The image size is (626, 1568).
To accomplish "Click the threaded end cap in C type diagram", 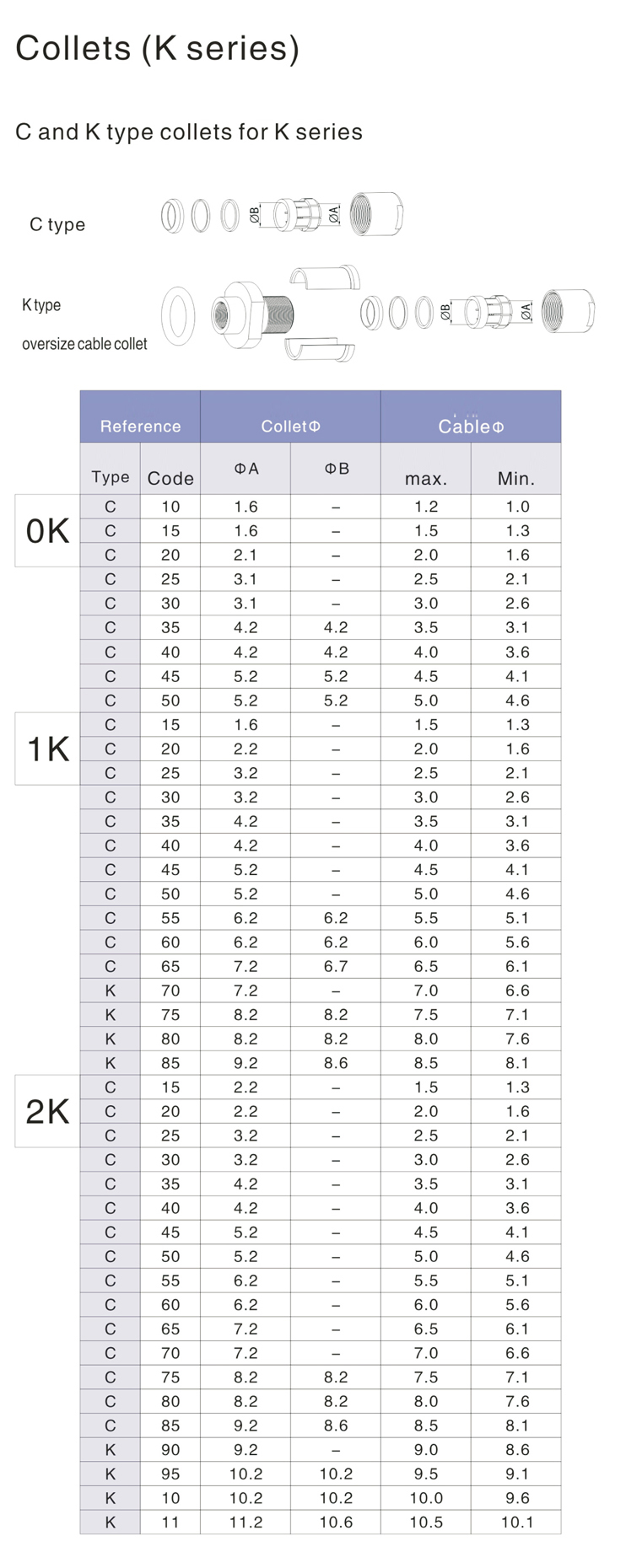I will [376, 213].
